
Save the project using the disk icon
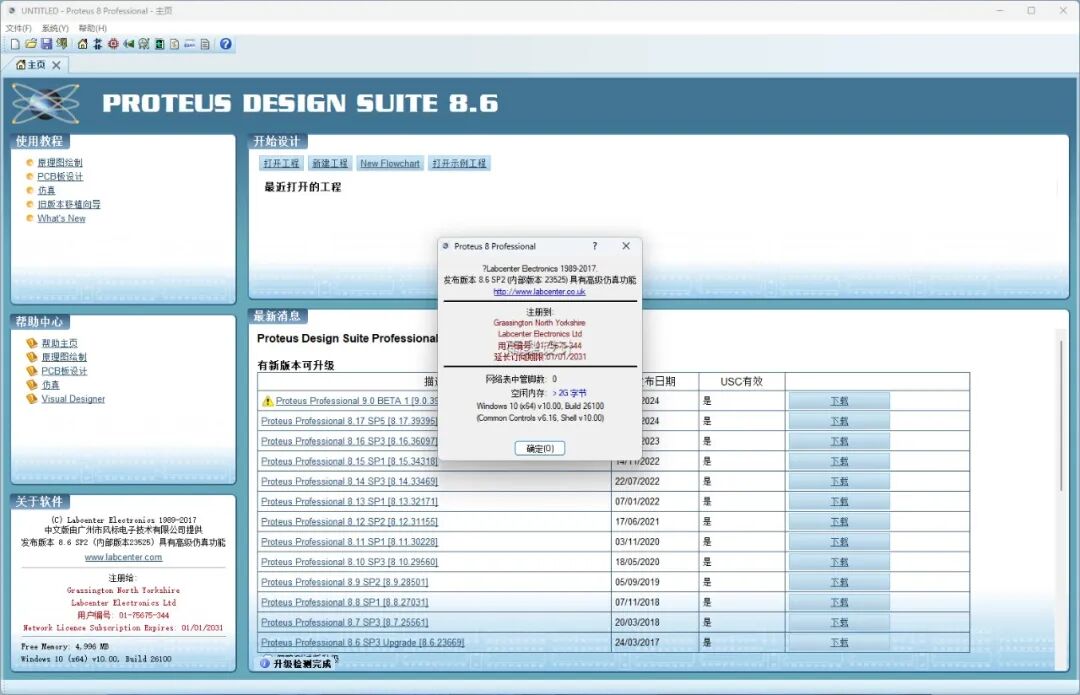tap(46, 44)
